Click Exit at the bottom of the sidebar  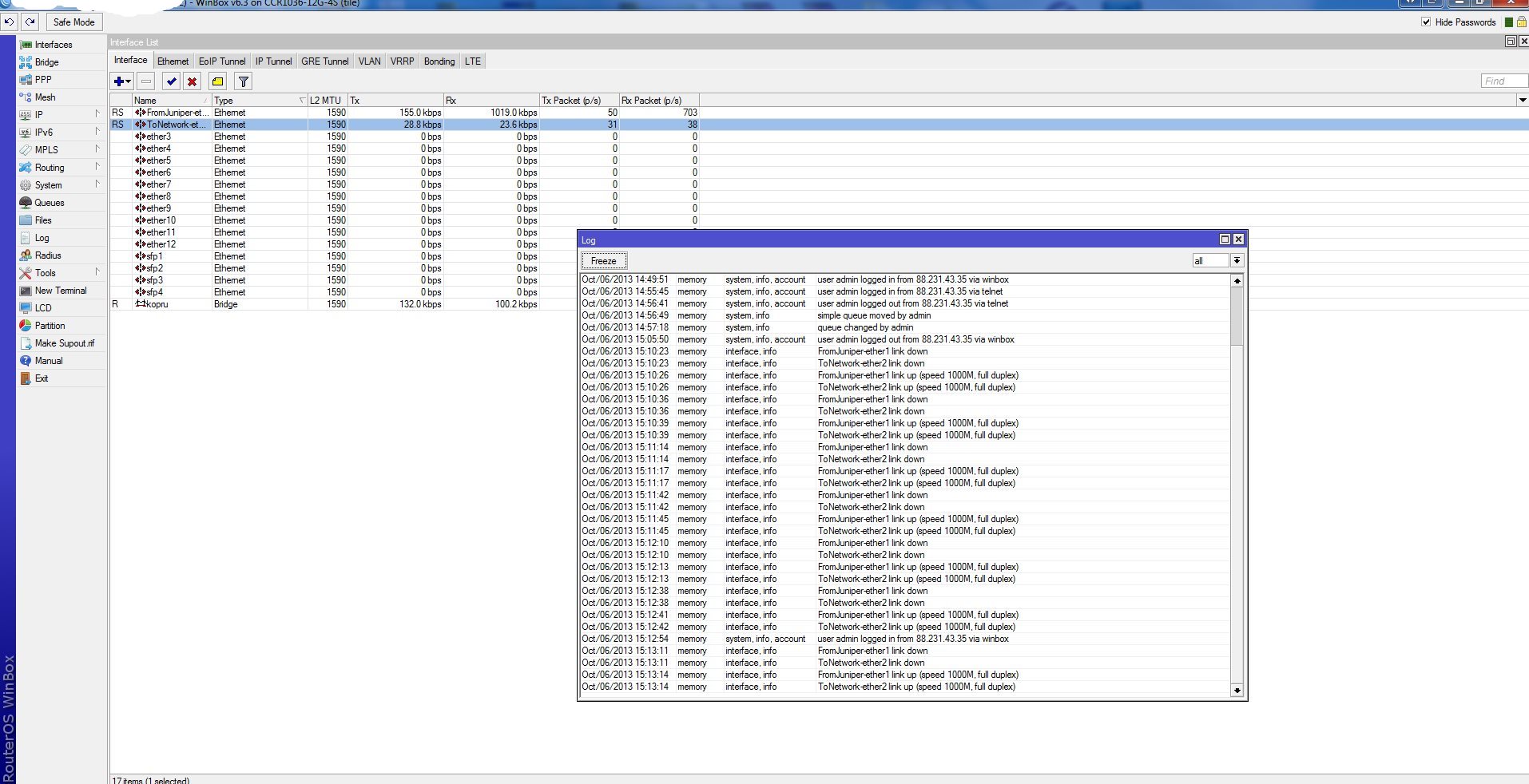click(x=40, y=378)
